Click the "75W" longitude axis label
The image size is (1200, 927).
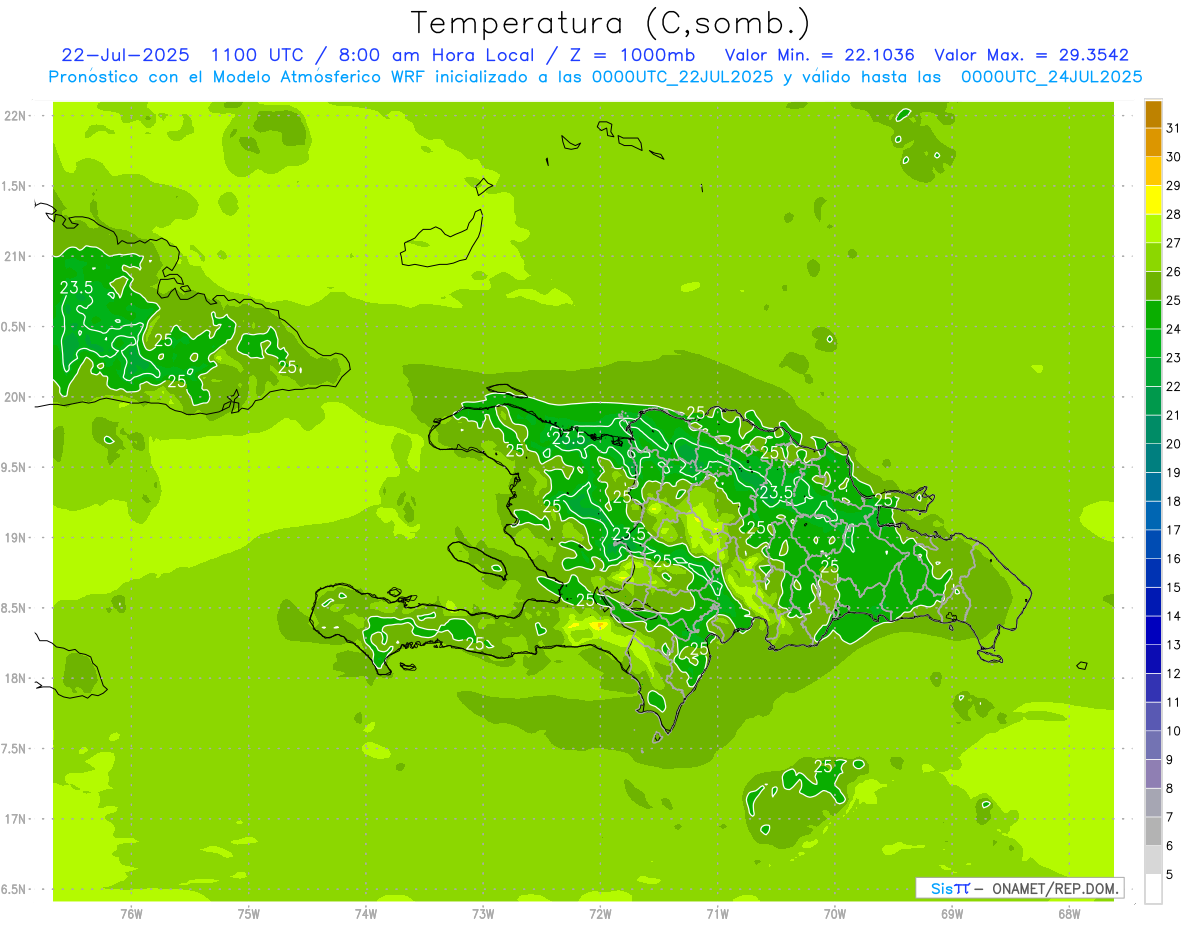pos(249,914)
